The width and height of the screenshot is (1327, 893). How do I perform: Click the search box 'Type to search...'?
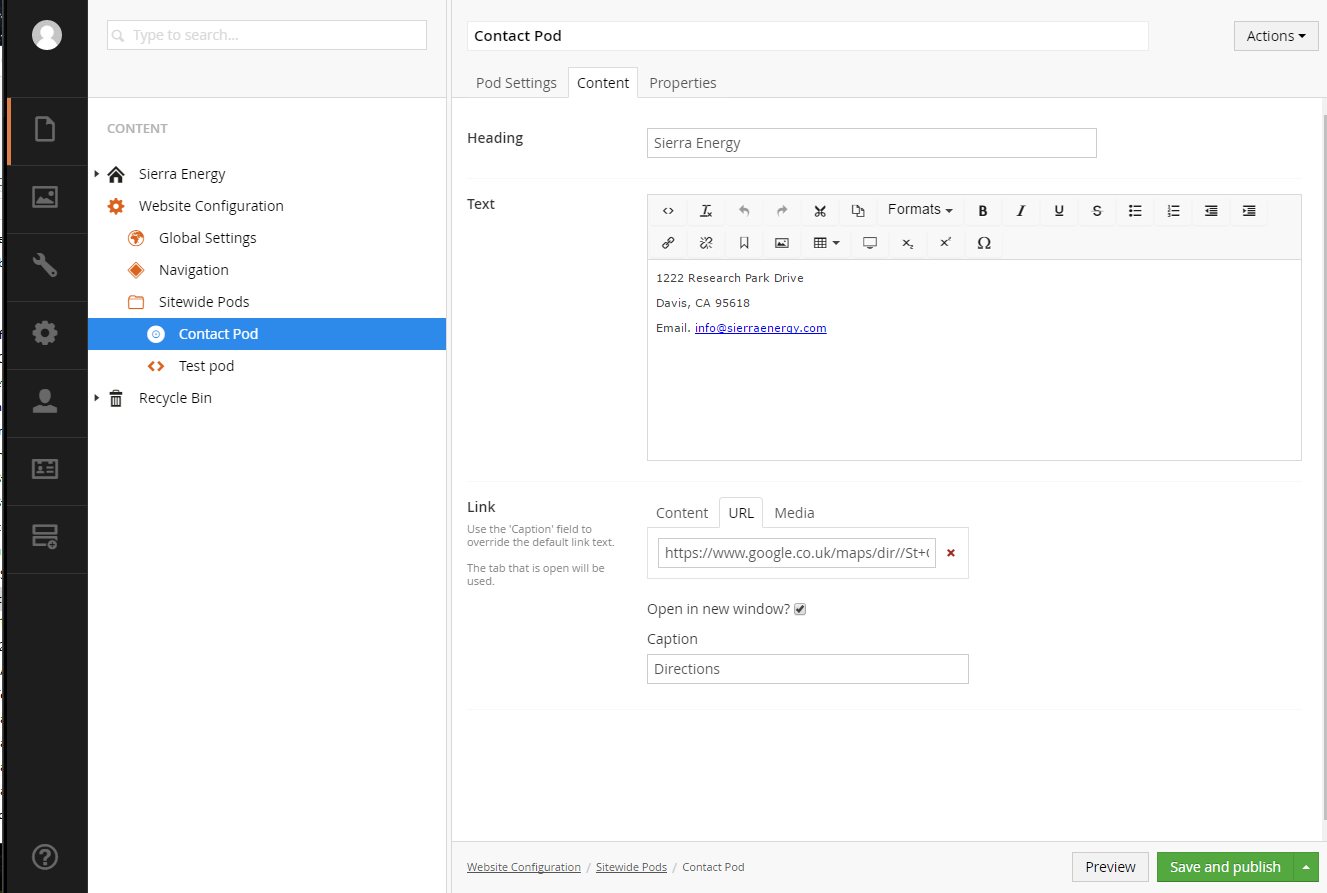pyautogui.click(x=267, y=35)
